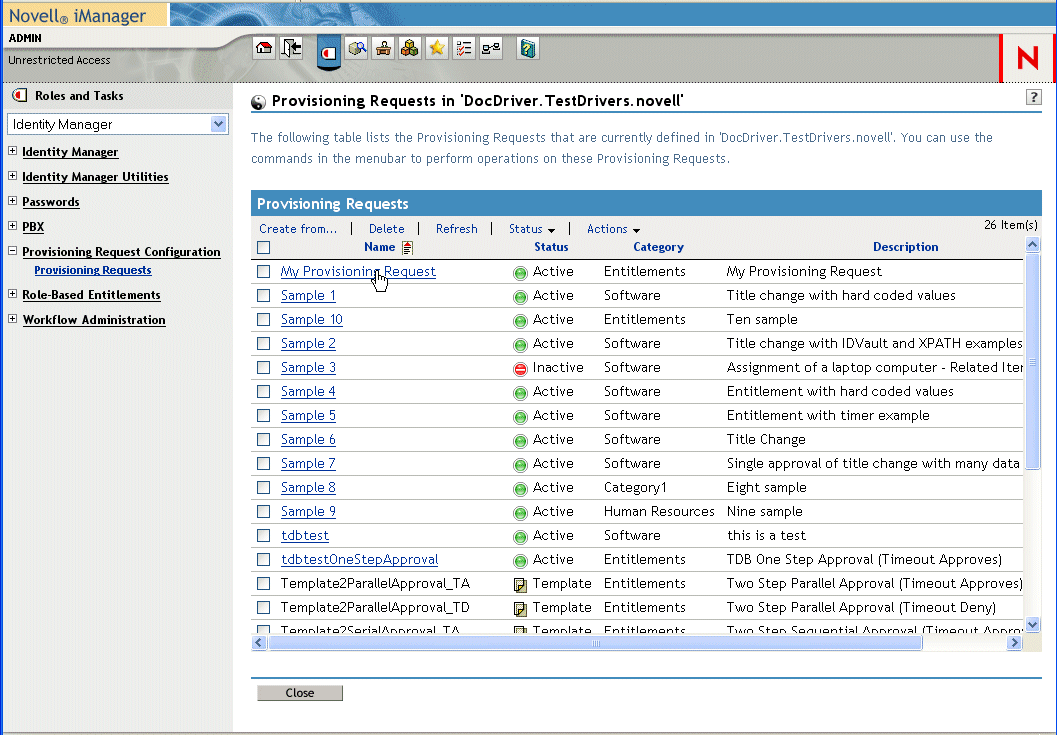Open the Actions menu
The width and height of the screenshot is (1057, 735).
click(x=613, y=229)
